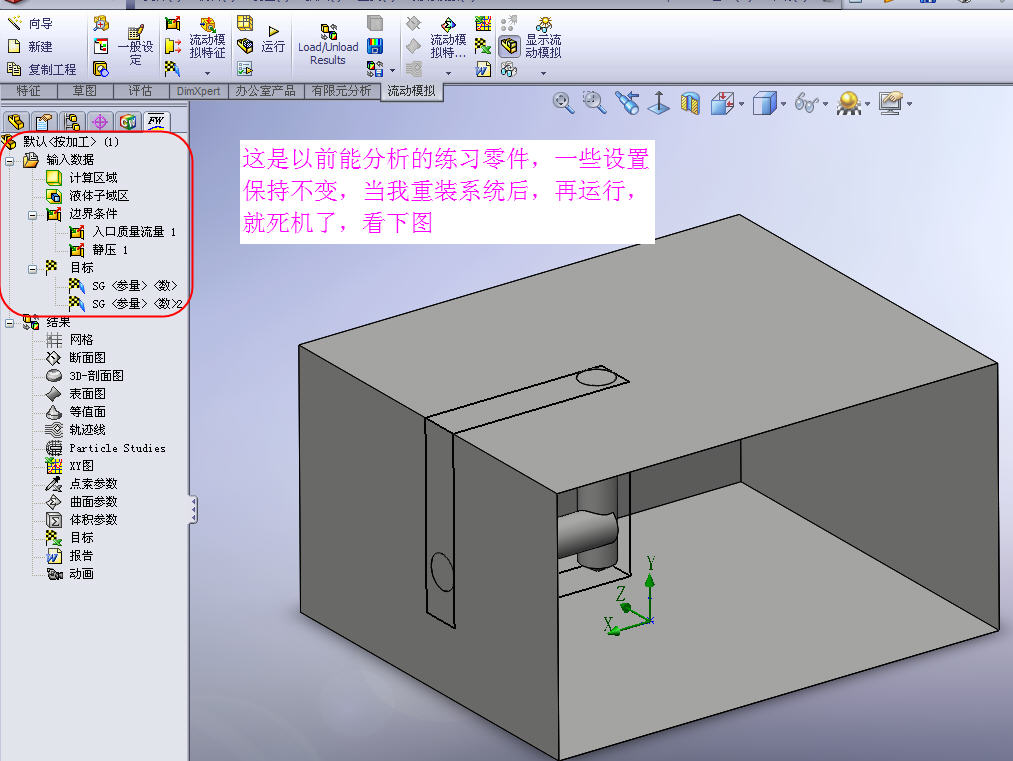The width and height of the screenshot is (1013, 761).
Task: Switch to the 特征 tab
Action: pyautogui.click(x=28, y=91)
